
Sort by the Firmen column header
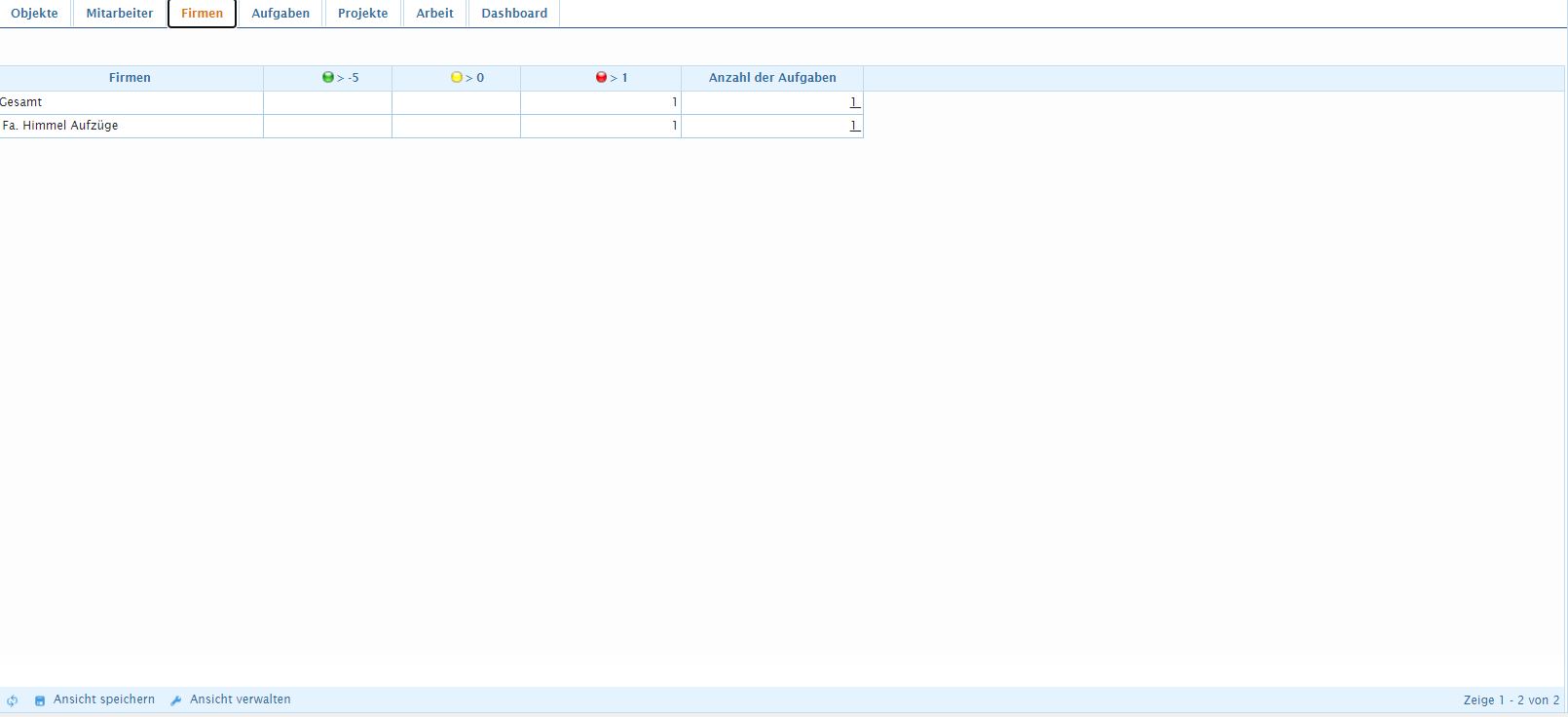pyautogui.click(x=130, y=78)
